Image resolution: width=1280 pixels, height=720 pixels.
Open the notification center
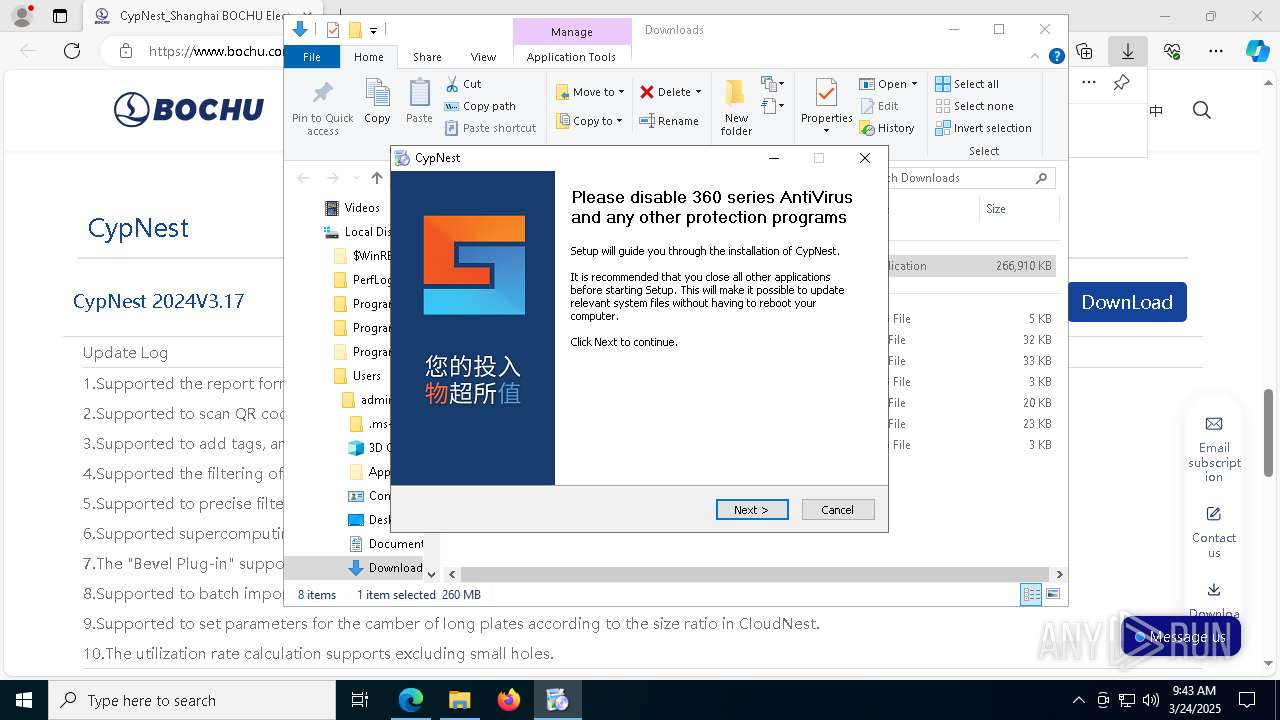click(1247, 700)
